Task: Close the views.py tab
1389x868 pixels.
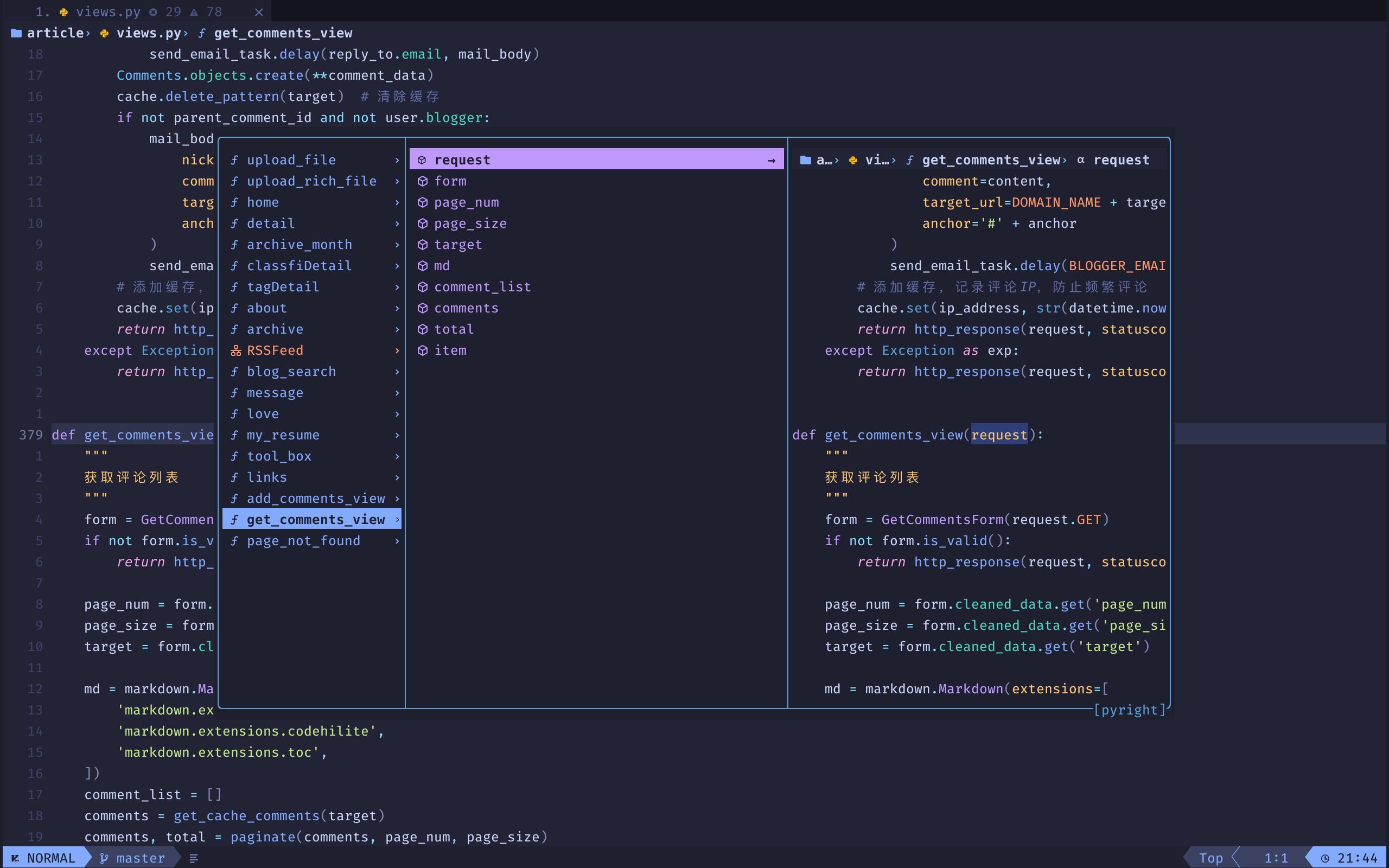Action: click(259, 12)
